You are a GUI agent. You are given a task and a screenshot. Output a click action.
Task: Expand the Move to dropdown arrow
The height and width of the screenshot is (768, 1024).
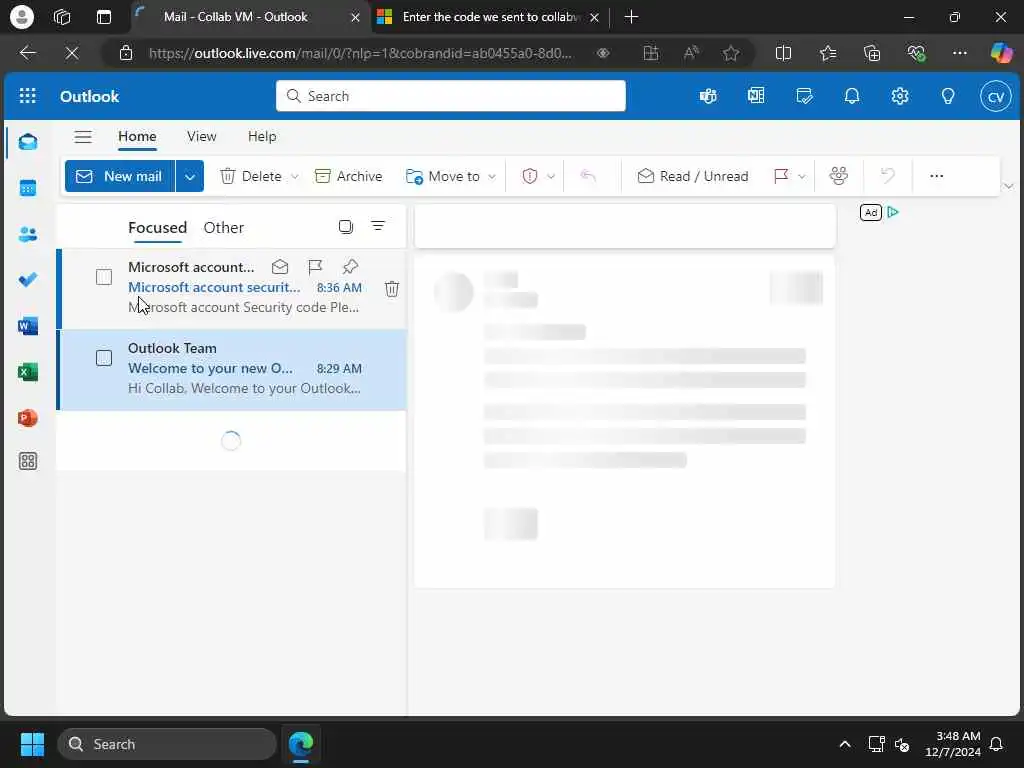492,176
